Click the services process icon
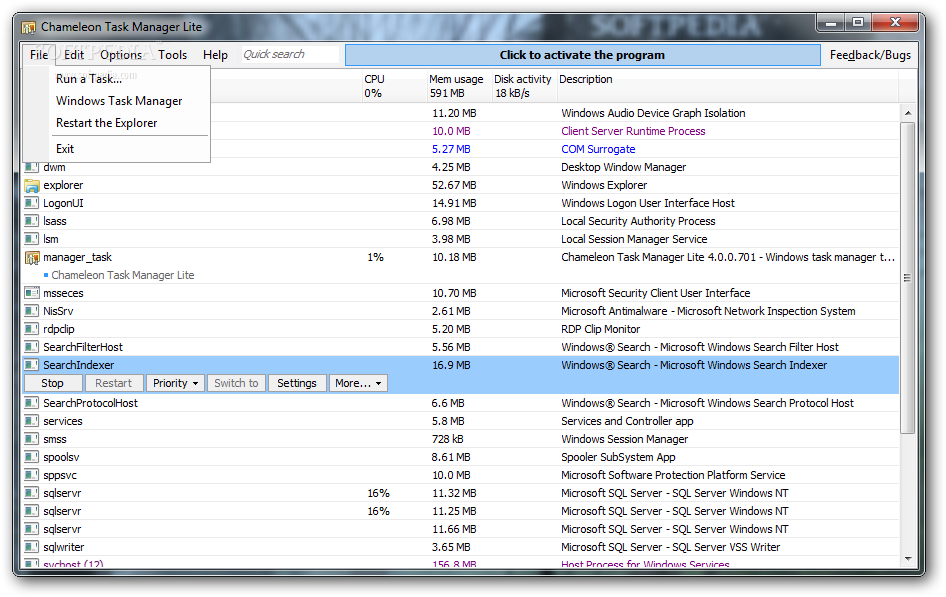Image resolution: width=946 pixels, height=597 pixels. pos(31,421)
